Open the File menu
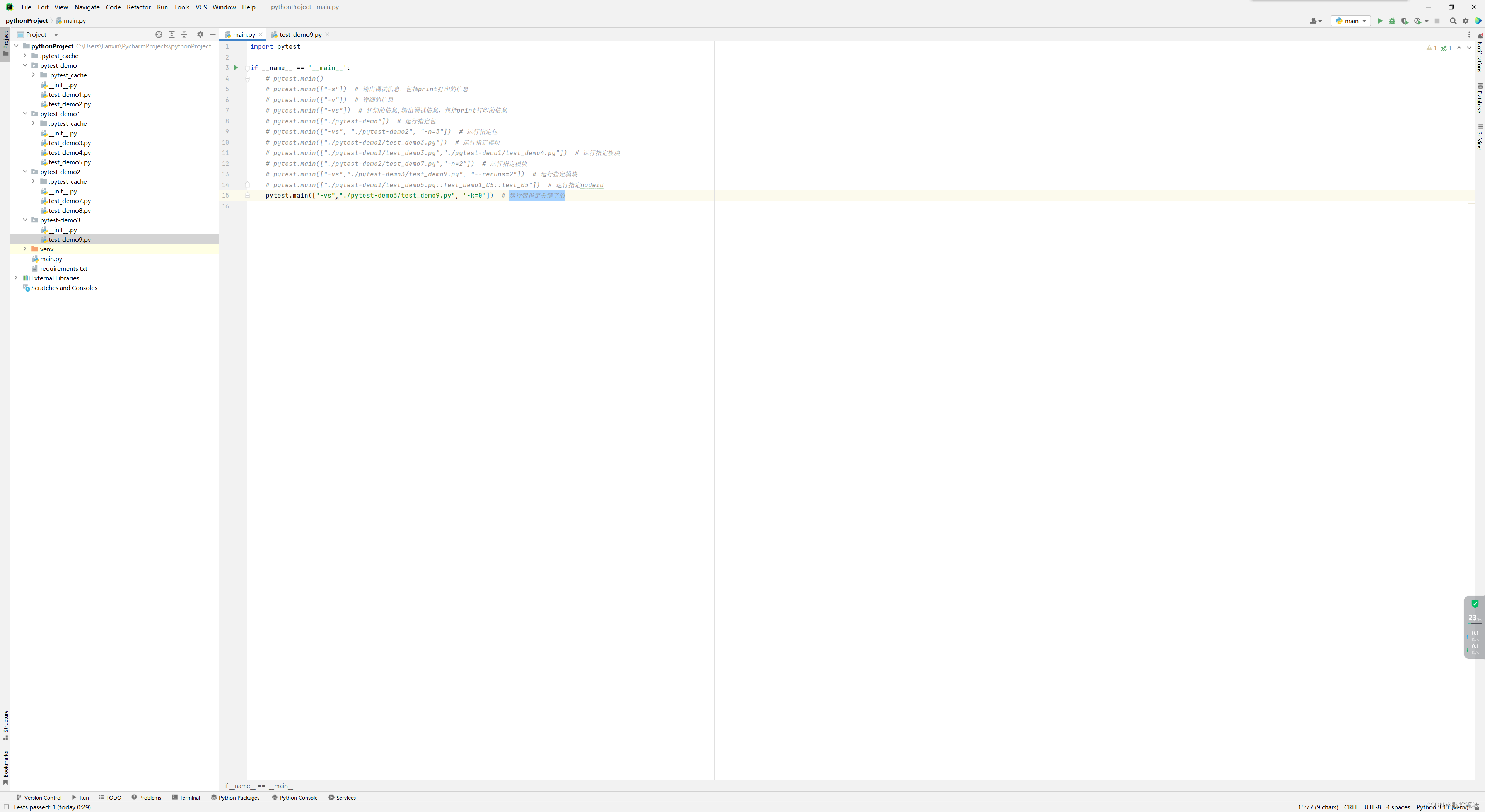Viewport: 1485px width, 812px height. [26, 7]
